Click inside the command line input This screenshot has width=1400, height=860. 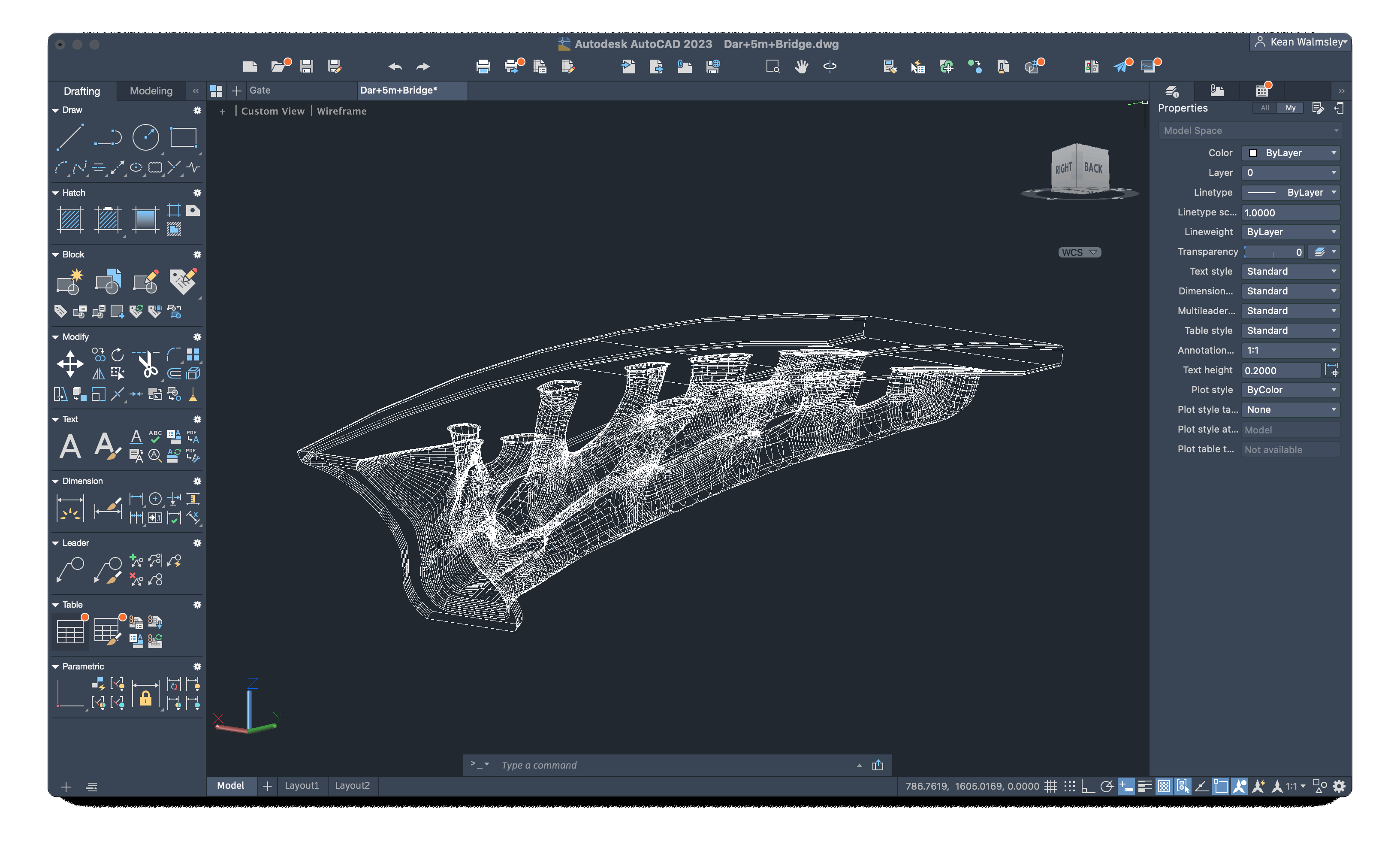(x=625, y=765)
